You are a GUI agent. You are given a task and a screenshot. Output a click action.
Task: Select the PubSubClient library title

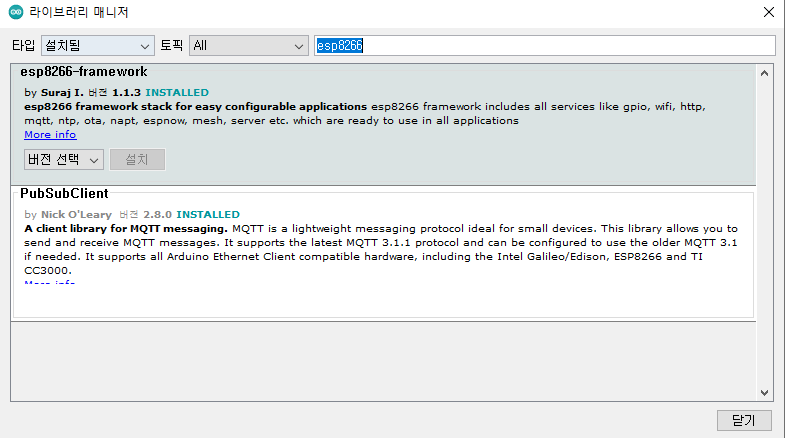(64, 193)
